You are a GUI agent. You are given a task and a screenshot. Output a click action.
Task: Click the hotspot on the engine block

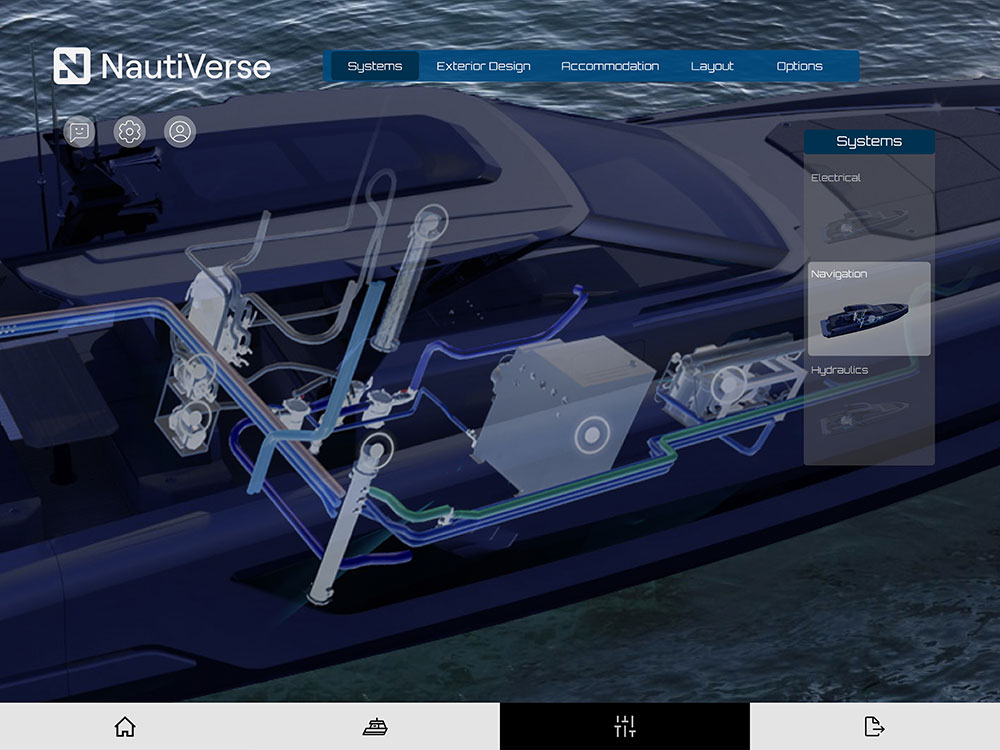coord(592,435)
